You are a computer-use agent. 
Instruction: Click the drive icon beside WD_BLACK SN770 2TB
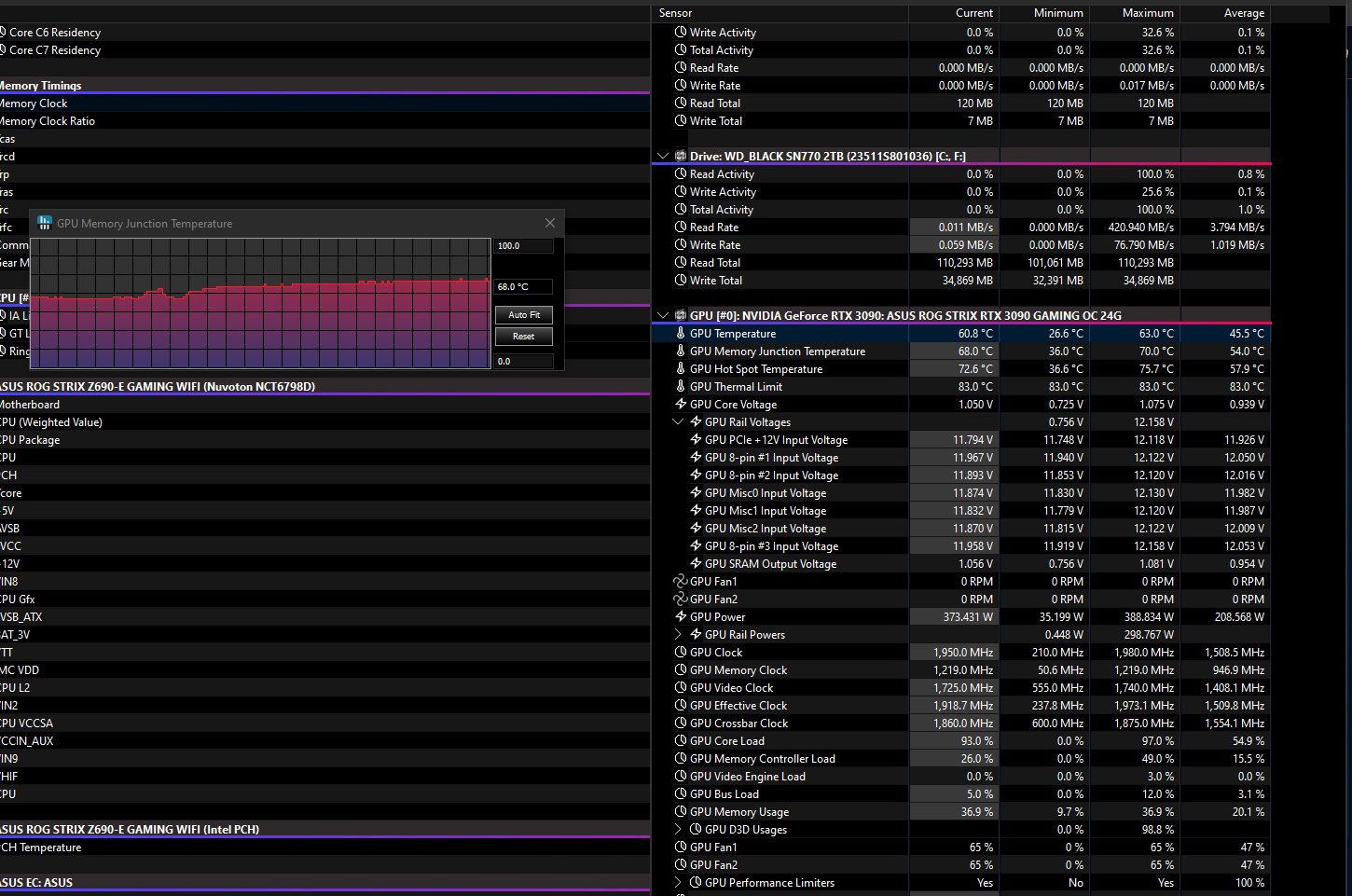click(681, 157)
